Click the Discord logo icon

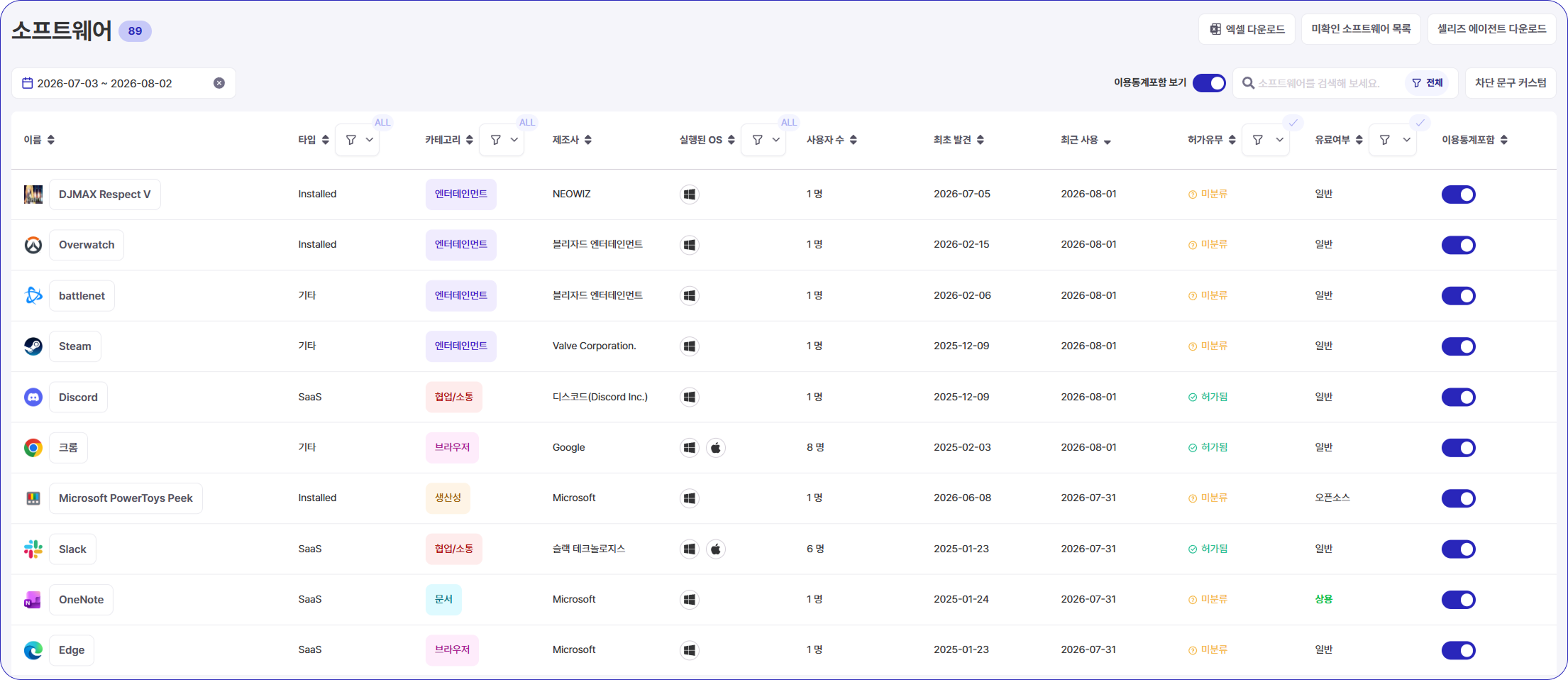click(x=33, y=397)
